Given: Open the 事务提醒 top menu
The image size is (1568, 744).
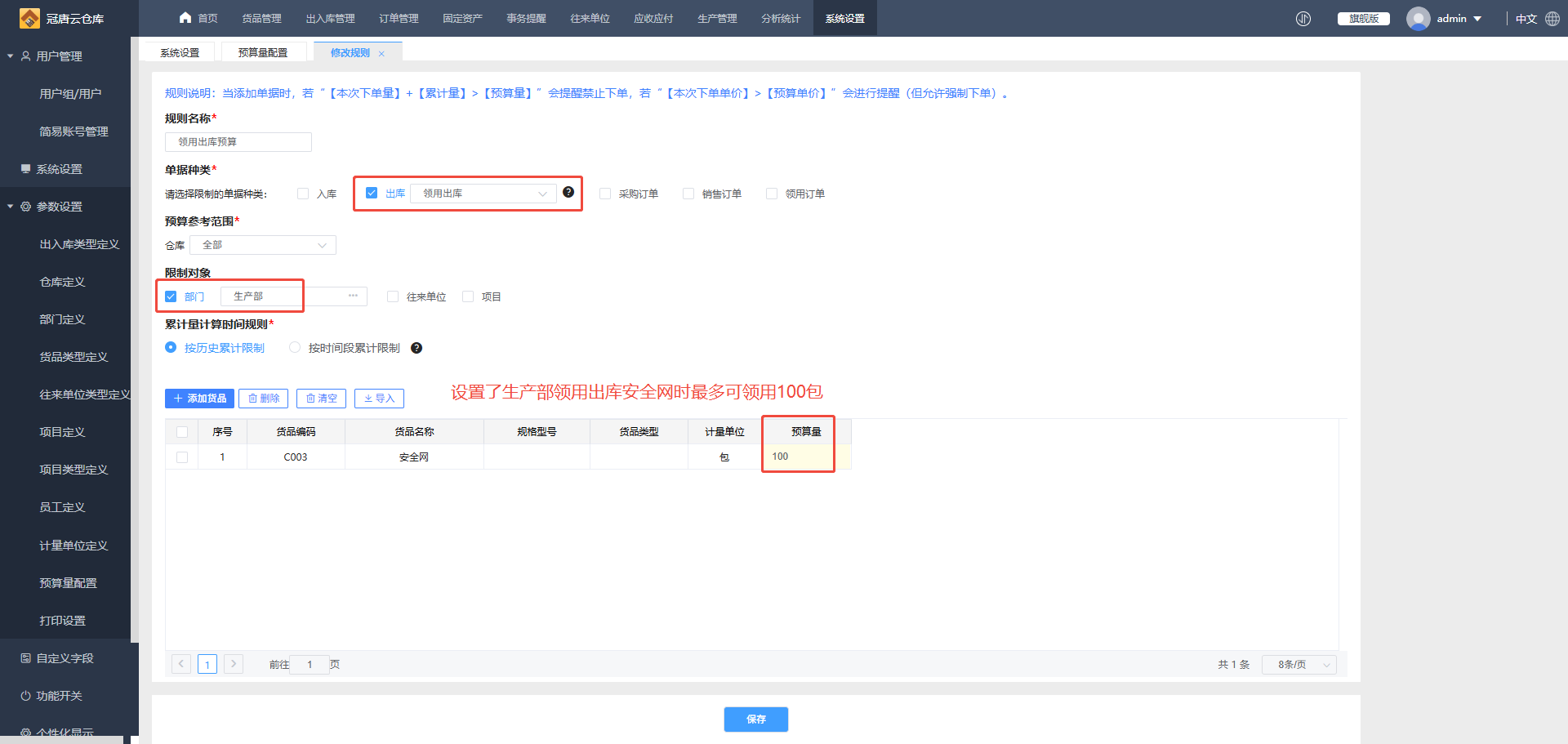Looking at the screenshot, I should pyautogui.click(x=526, y=19).
